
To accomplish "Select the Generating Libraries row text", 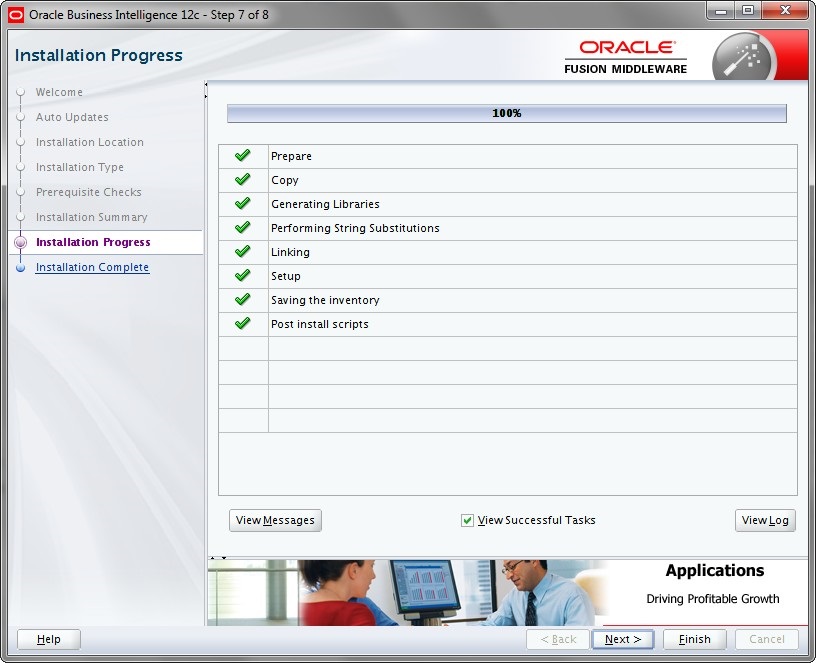I will pos(325,204).
